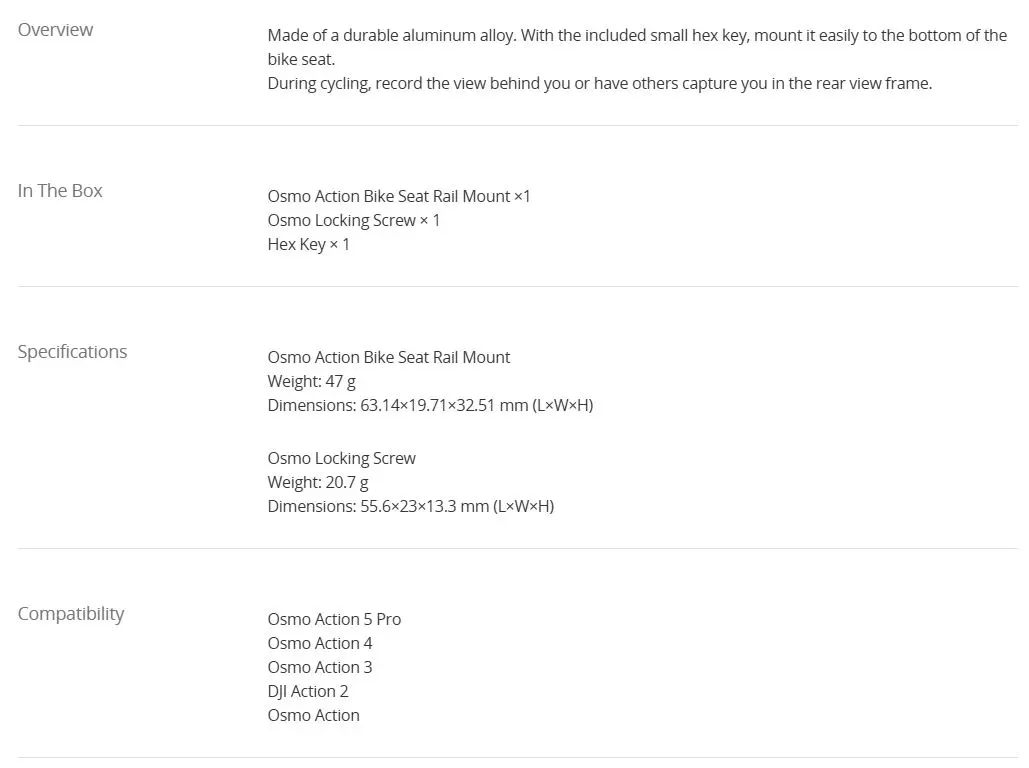Click the dimensions line reading 55.6×23×13.3 mm

tap(410, 507)
